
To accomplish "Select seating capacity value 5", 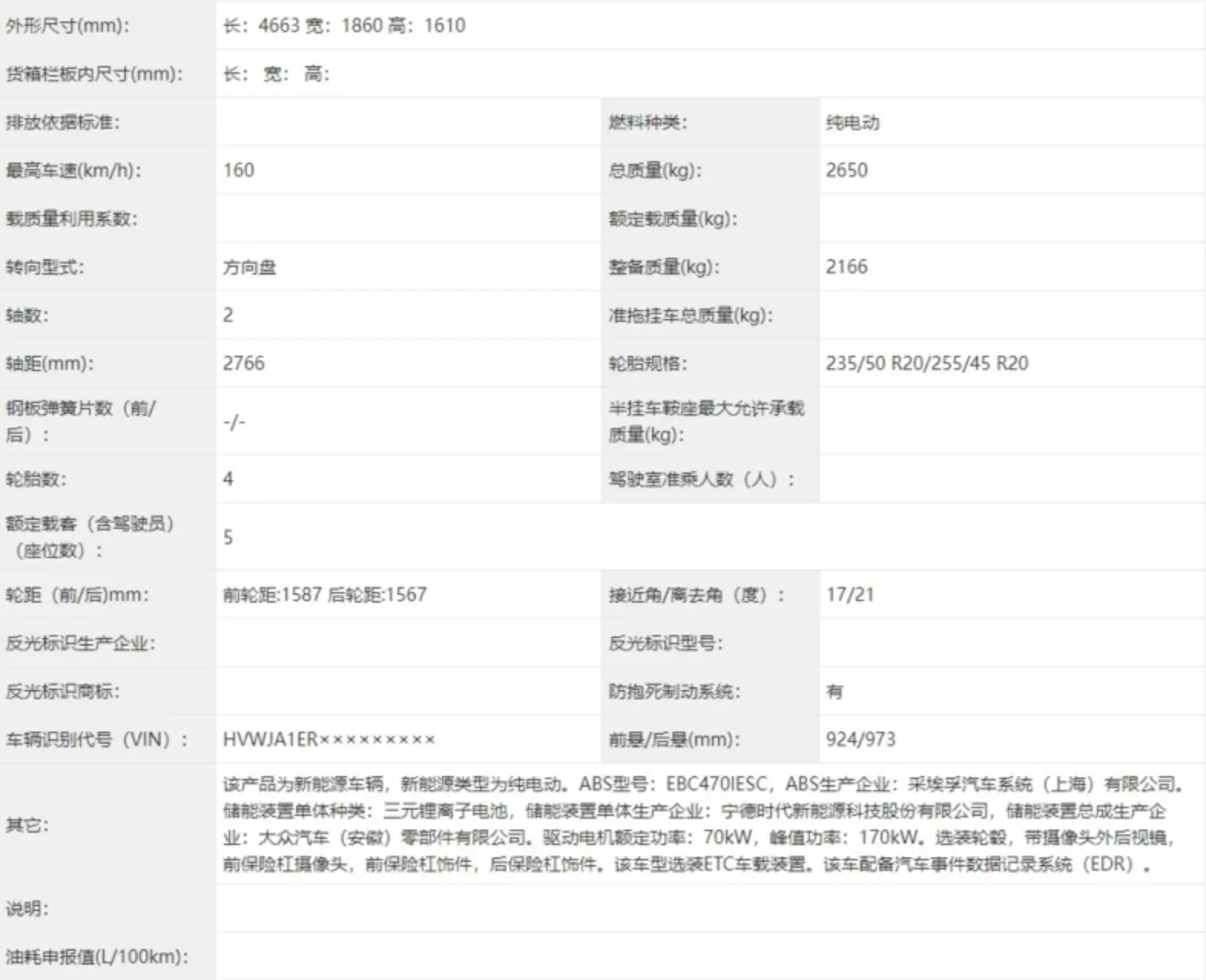I will pos(228,537).
